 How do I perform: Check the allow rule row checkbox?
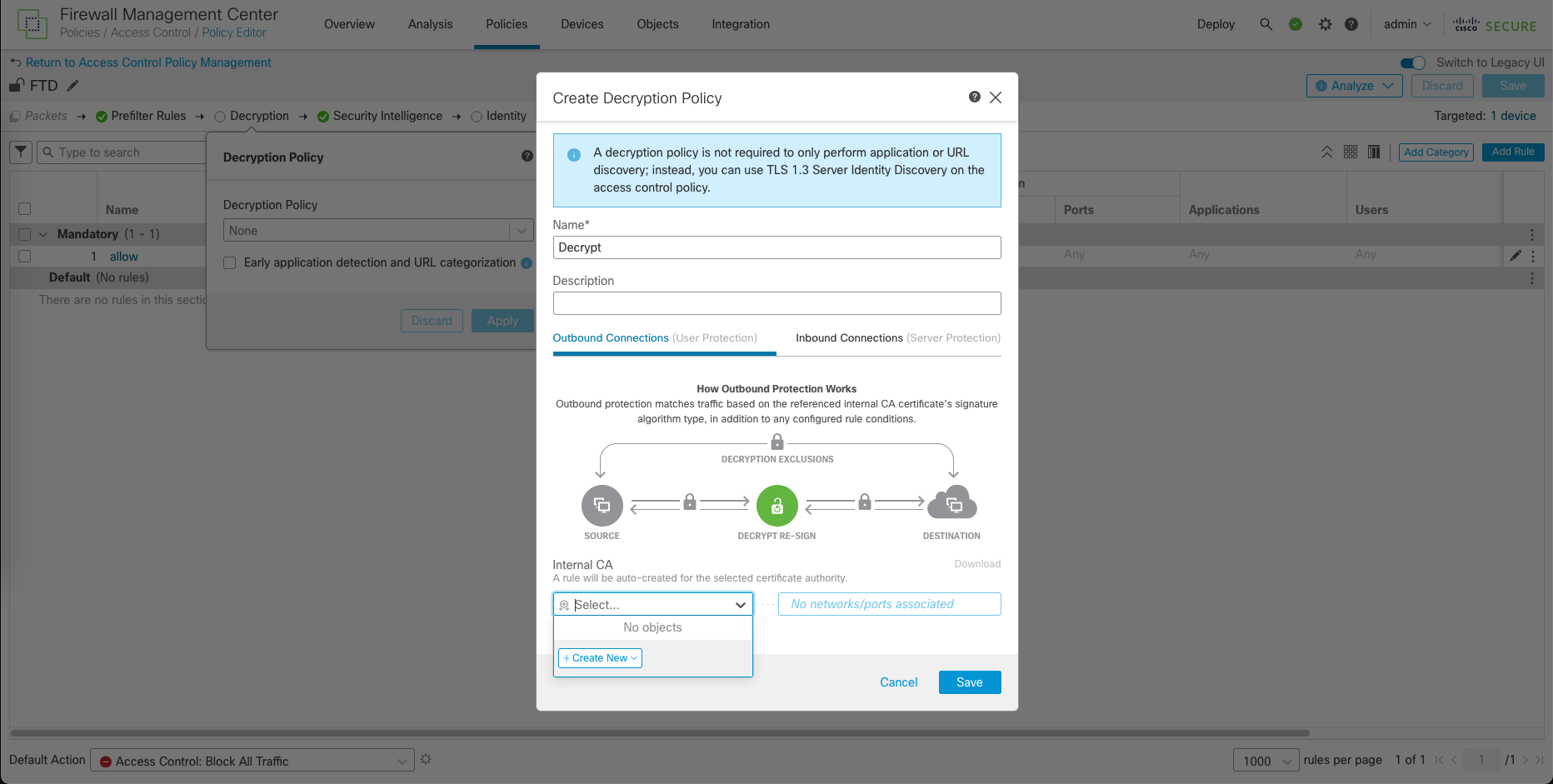(x=25, y=257)
